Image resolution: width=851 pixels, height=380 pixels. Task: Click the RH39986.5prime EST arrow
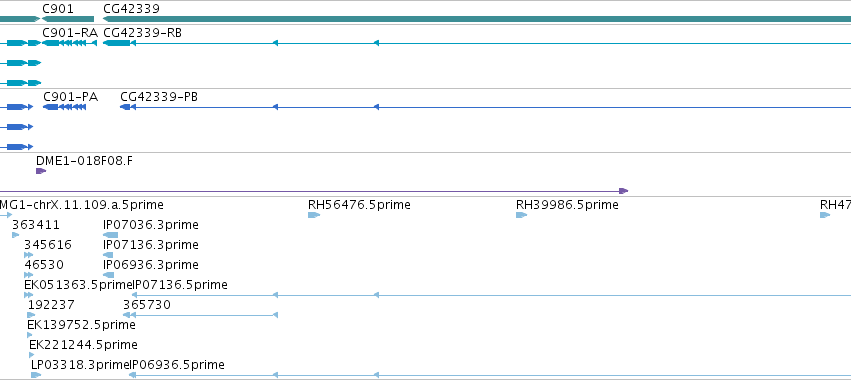tap(521, 215)
